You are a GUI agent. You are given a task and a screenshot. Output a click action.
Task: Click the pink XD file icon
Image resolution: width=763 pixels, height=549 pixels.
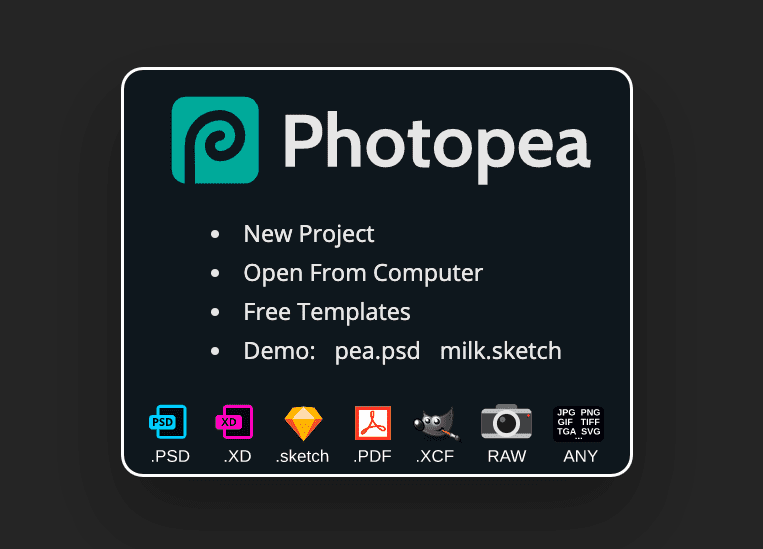click(234, 422)
